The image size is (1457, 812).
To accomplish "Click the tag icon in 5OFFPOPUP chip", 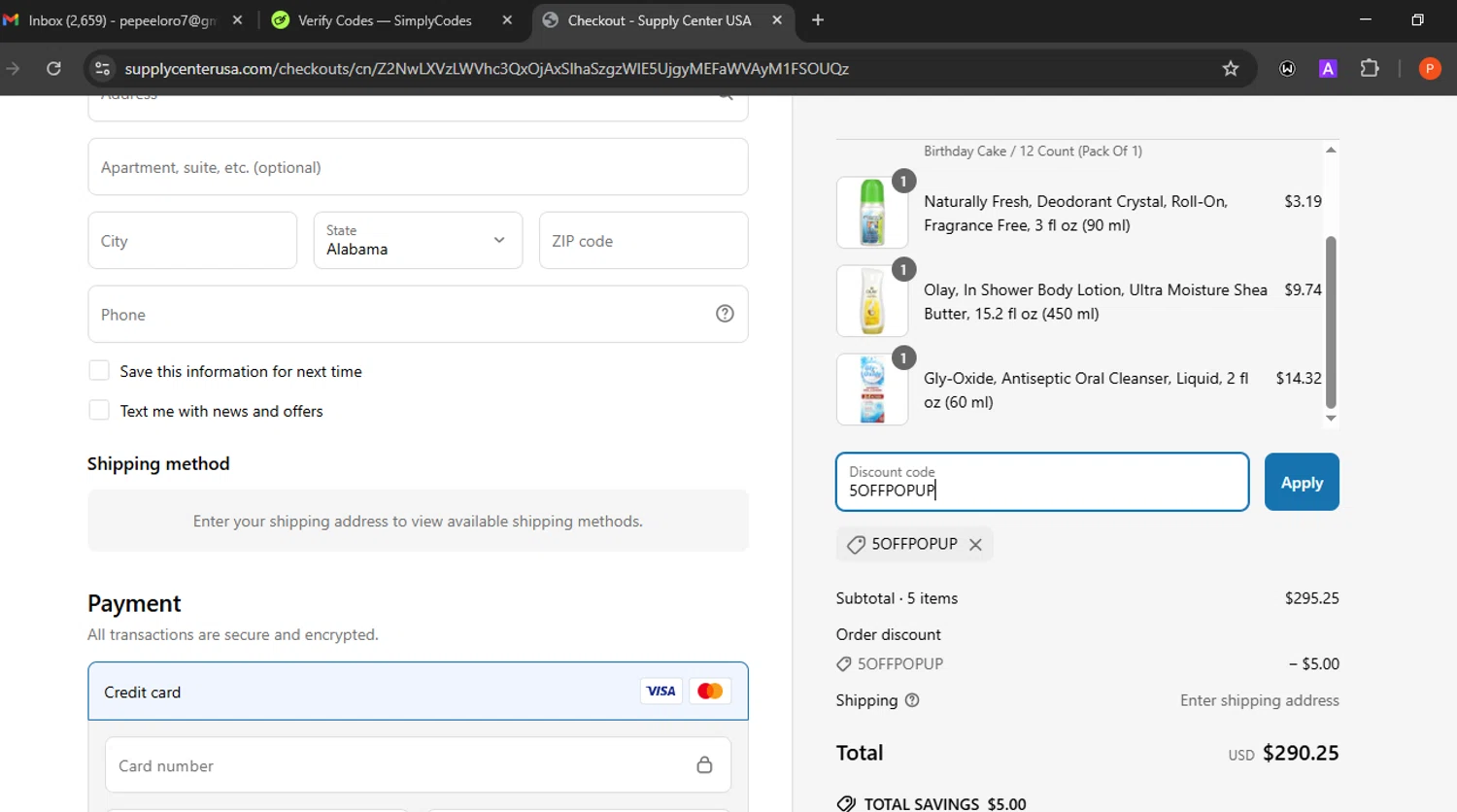I will tap(856, 545).
